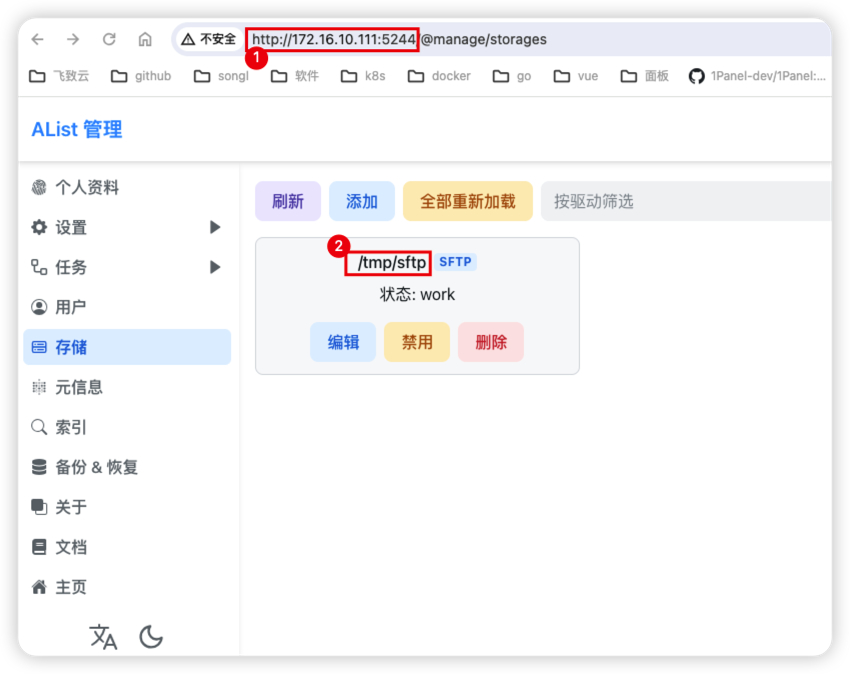The image size is (850, 674).
Task: Select the 元信息 metadata icon
Action: [x=38, y=387]
